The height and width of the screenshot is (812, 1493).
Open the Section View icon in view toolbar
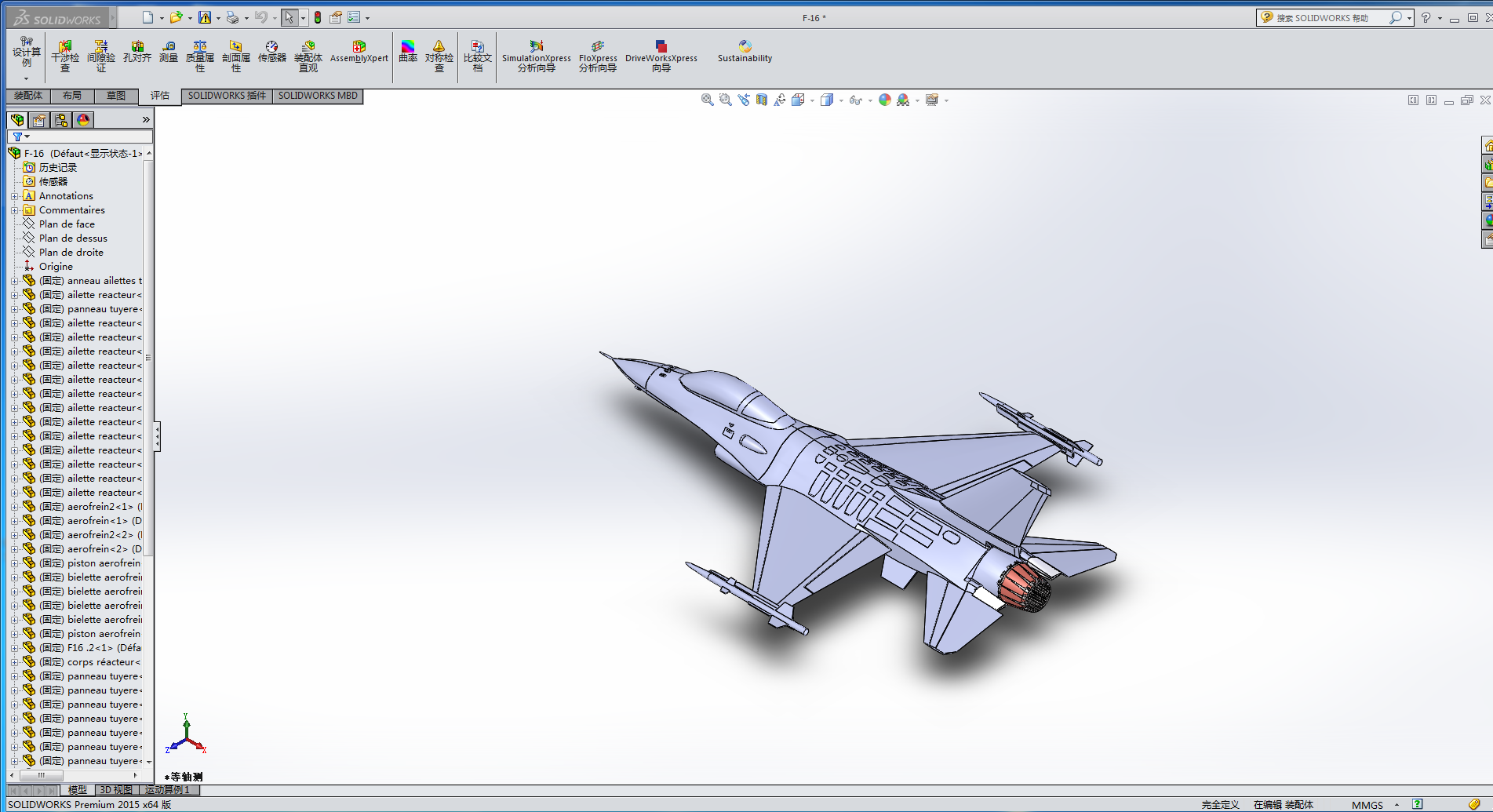761,100
